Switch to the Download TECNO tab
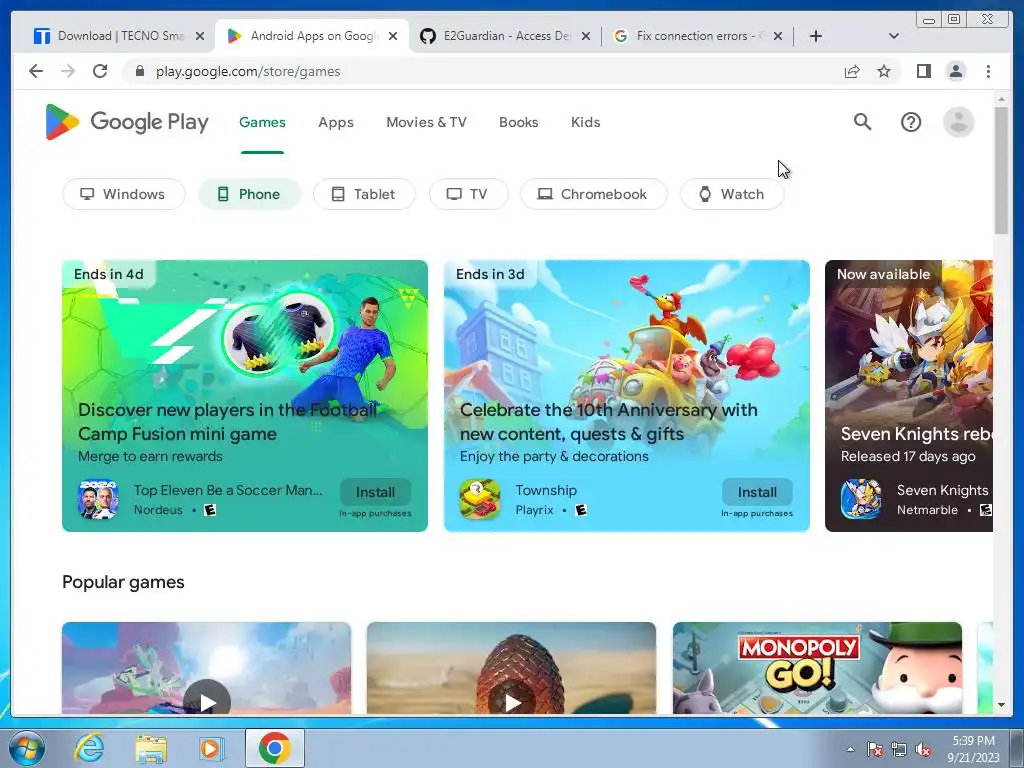Viewport: 1024px width, 768px height. (x=119, y=36)
